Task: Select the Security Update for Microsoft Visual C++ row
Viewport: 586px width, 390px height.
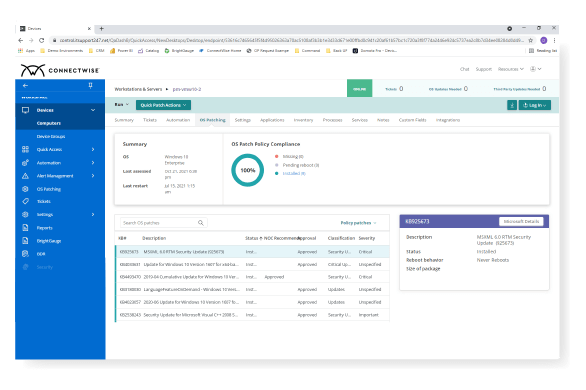Action: point(252,315)
